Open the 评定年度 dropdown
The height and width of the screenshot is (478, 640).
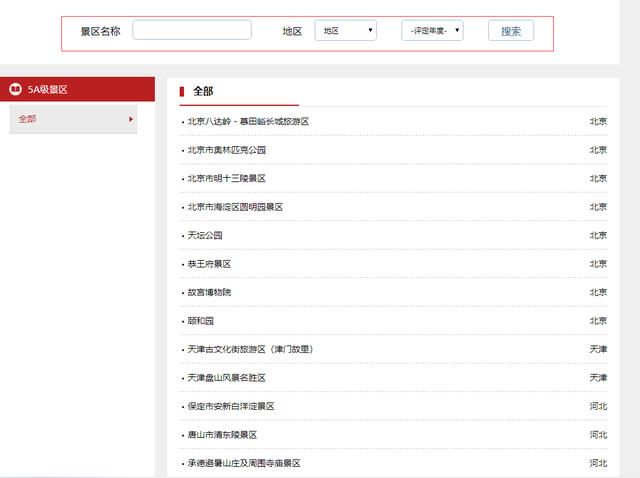coord(432,31)
